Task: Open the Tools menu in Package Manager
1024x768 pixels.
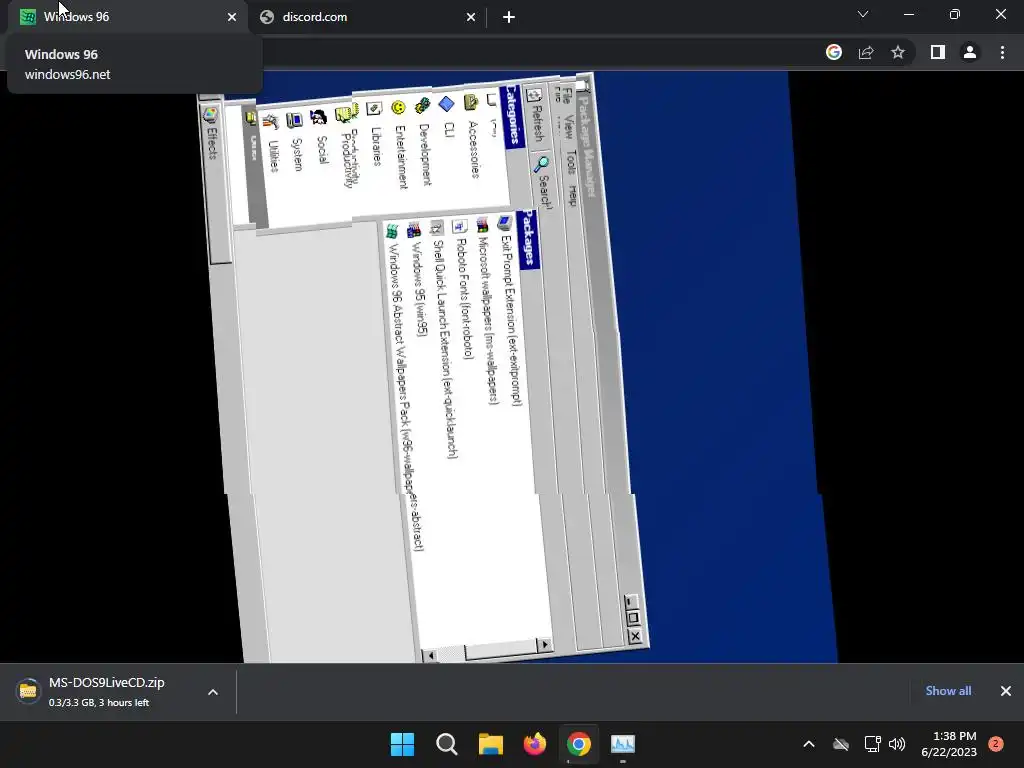Action: click(571, 163)
